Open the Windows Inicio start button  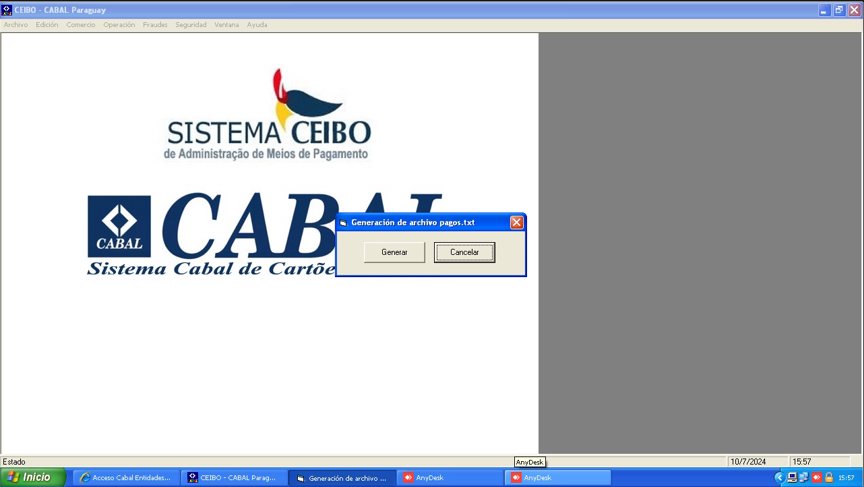(32, 478)
